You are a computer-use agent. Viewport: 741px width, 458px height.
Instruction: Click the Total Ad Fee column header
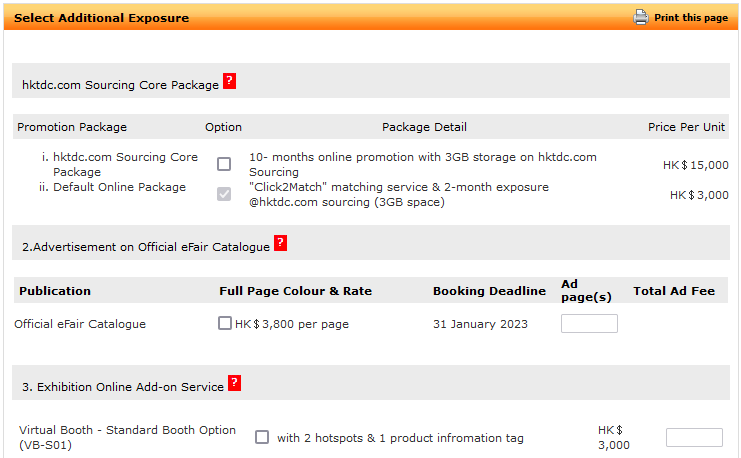pos(674,291)
